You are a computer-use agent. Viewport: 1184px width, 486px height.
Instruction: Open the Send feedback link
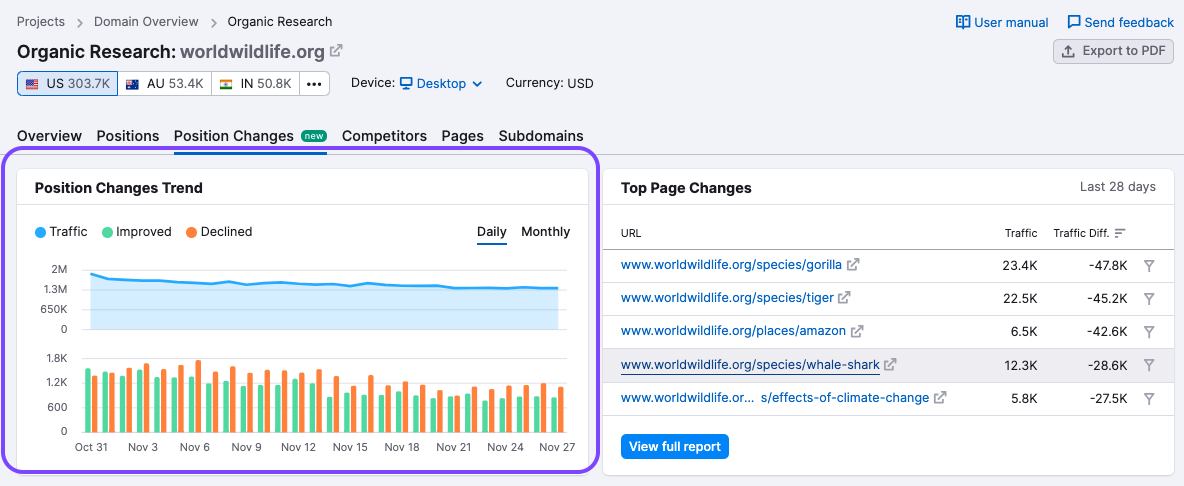[x=1120, y=22]
